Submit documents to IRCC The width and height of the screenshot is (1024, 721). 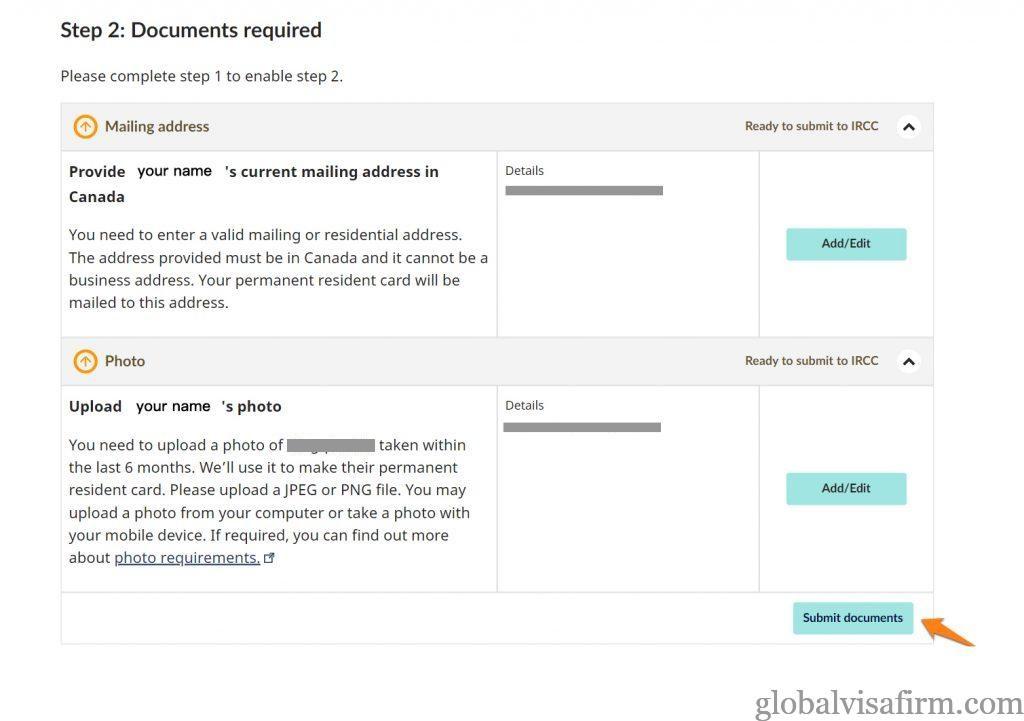click(x=853, y=618)
